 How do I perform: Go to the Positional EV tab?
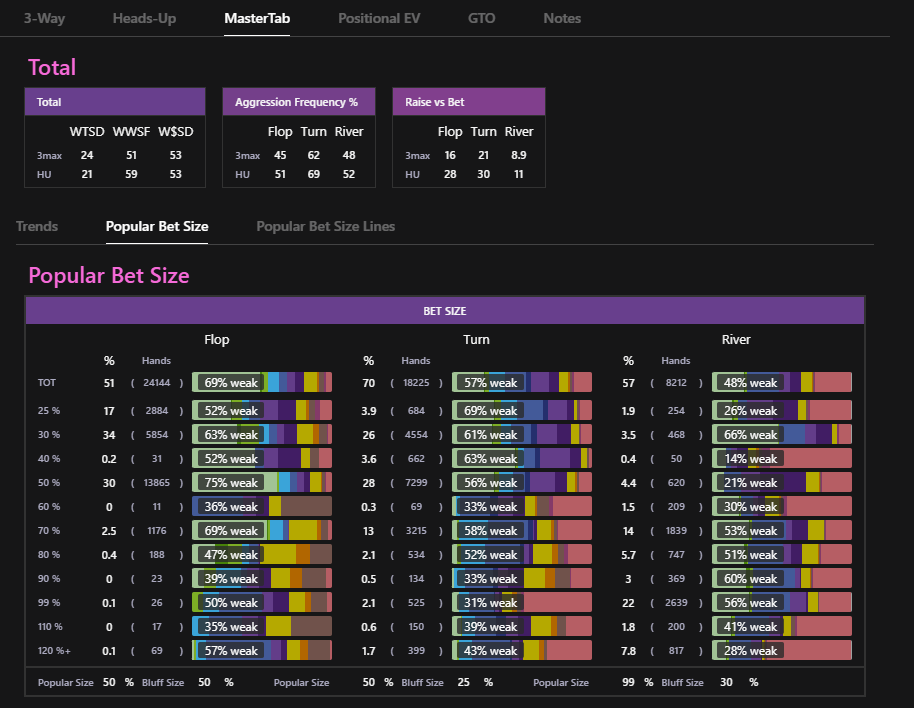click(x=379, y=18)
